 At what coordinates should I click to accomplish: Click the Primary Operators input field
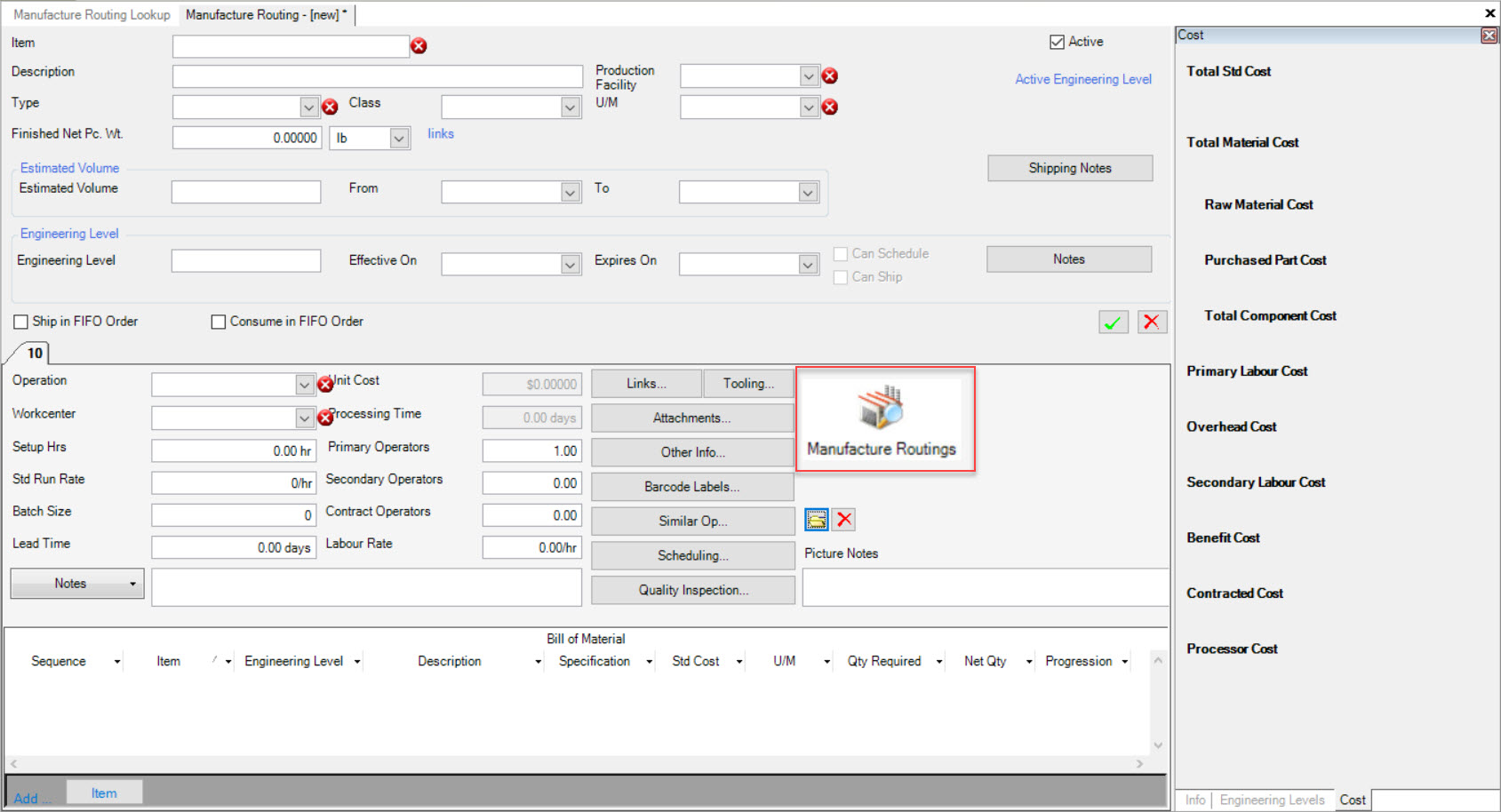click(x=532, y=451)
